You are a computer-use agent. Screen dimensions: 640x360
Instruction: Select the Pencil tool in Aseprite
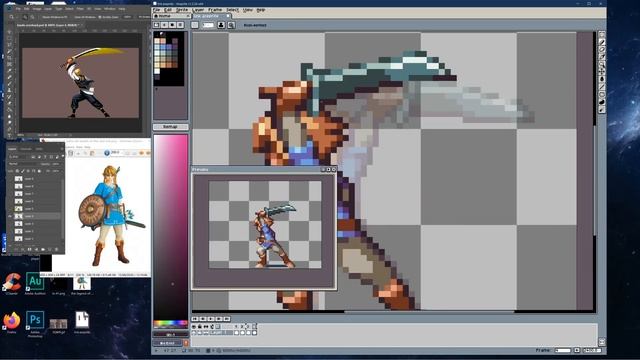[x=602, y=42]
